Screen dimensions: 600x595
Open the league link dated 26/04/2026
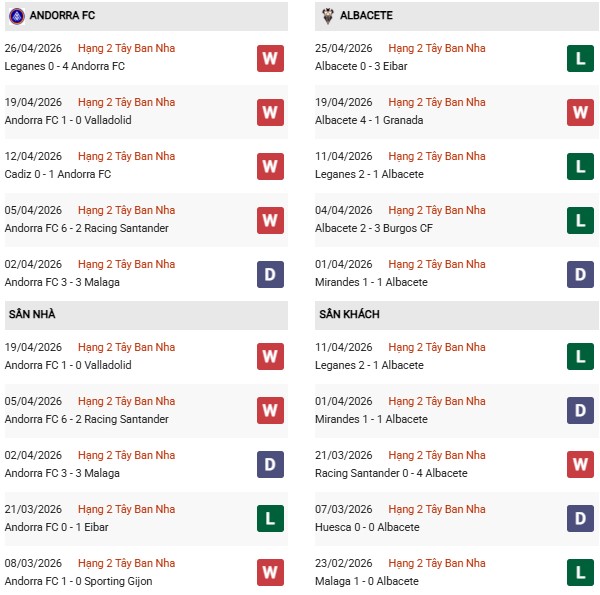126,48
